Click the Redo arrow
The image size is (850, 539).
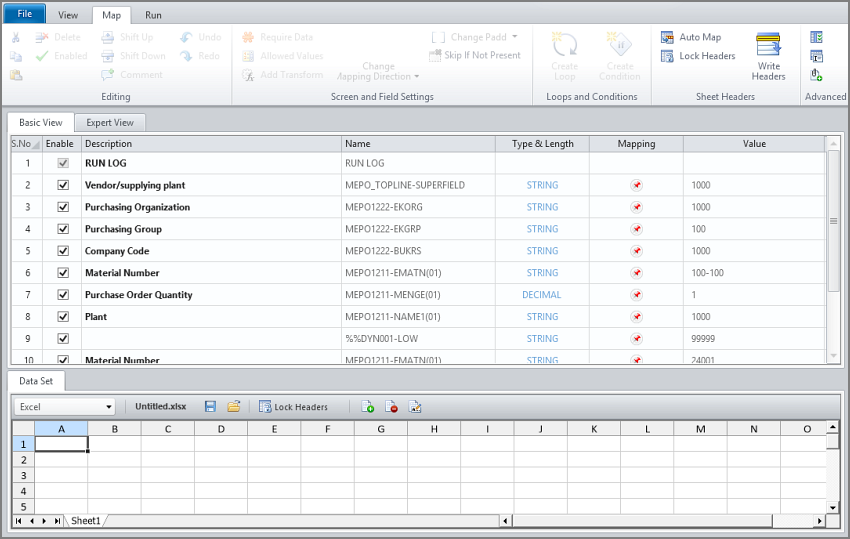200,56
